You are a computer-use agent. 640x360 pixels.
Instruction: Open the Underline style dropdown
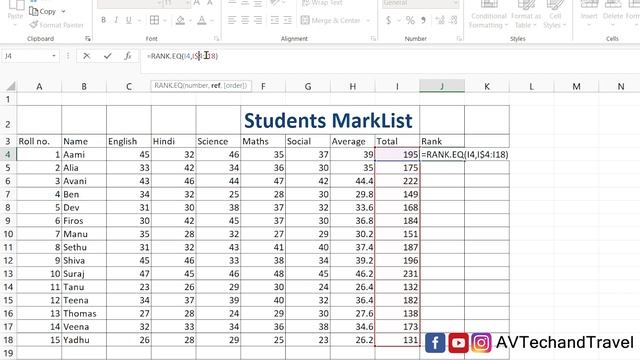[139, 20]
